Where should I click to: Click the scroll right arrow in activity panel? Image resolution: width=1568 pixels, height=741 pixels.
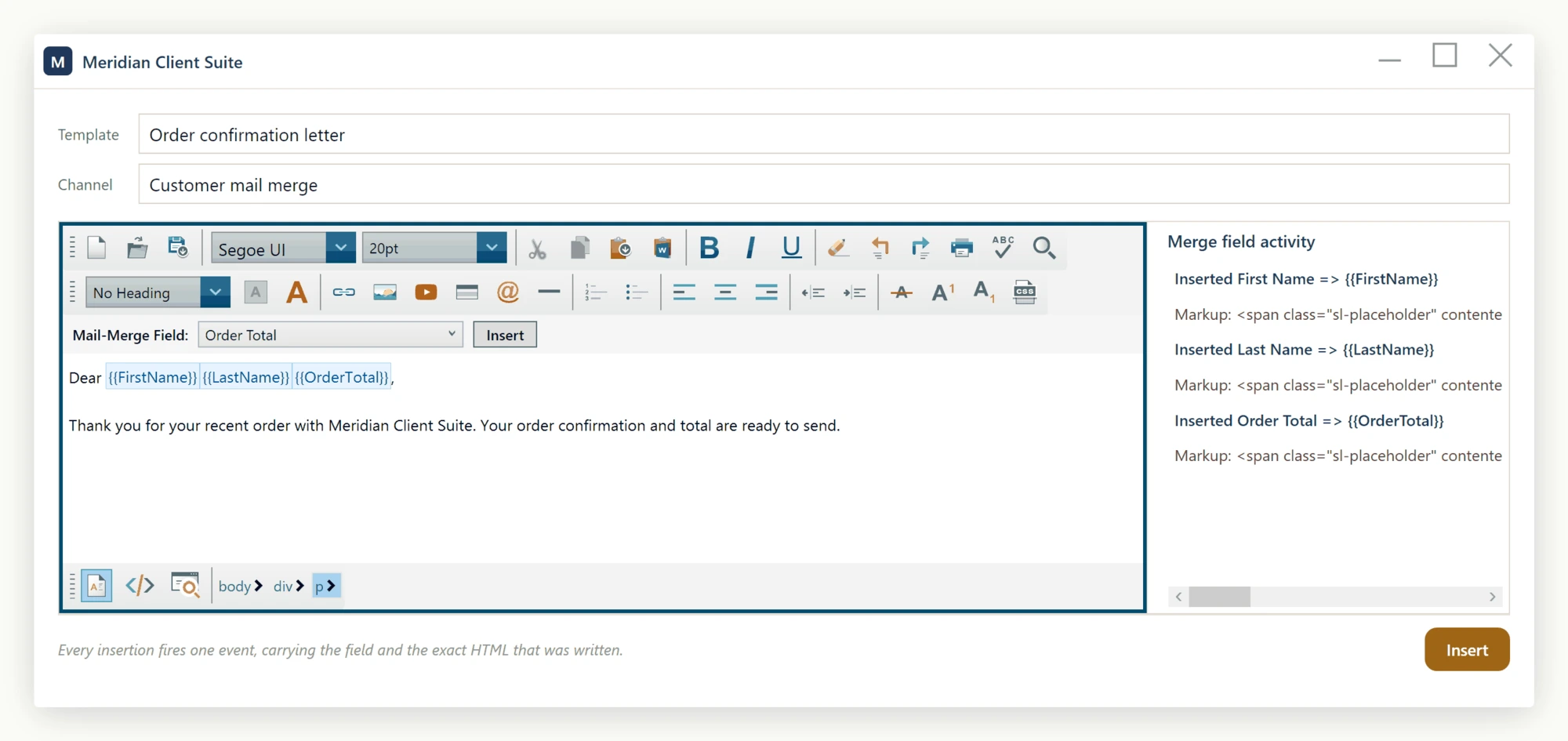pos(1492,597)
